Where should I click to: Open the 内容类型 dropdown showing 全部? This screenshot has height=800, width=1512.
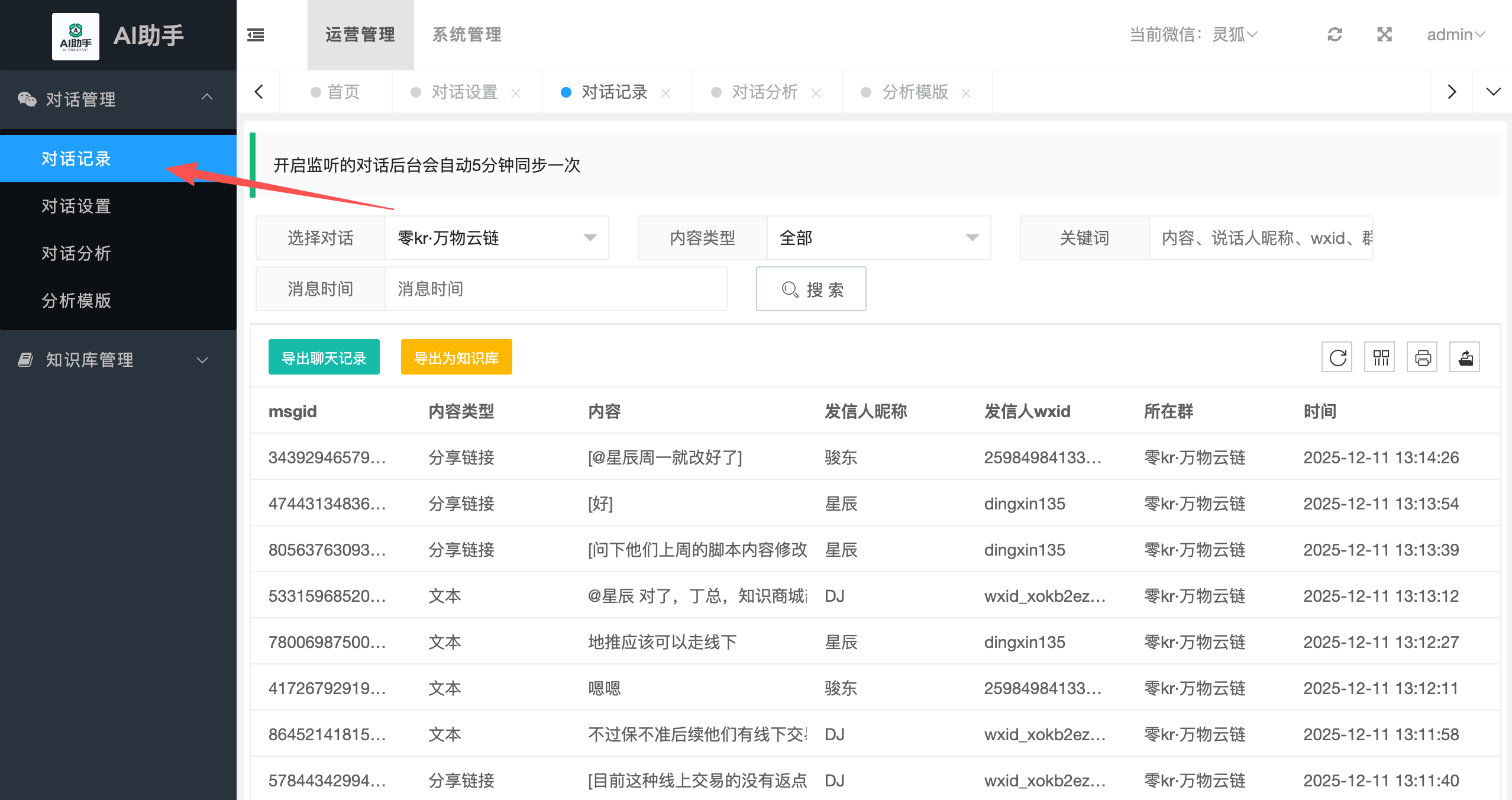[878, 238]
